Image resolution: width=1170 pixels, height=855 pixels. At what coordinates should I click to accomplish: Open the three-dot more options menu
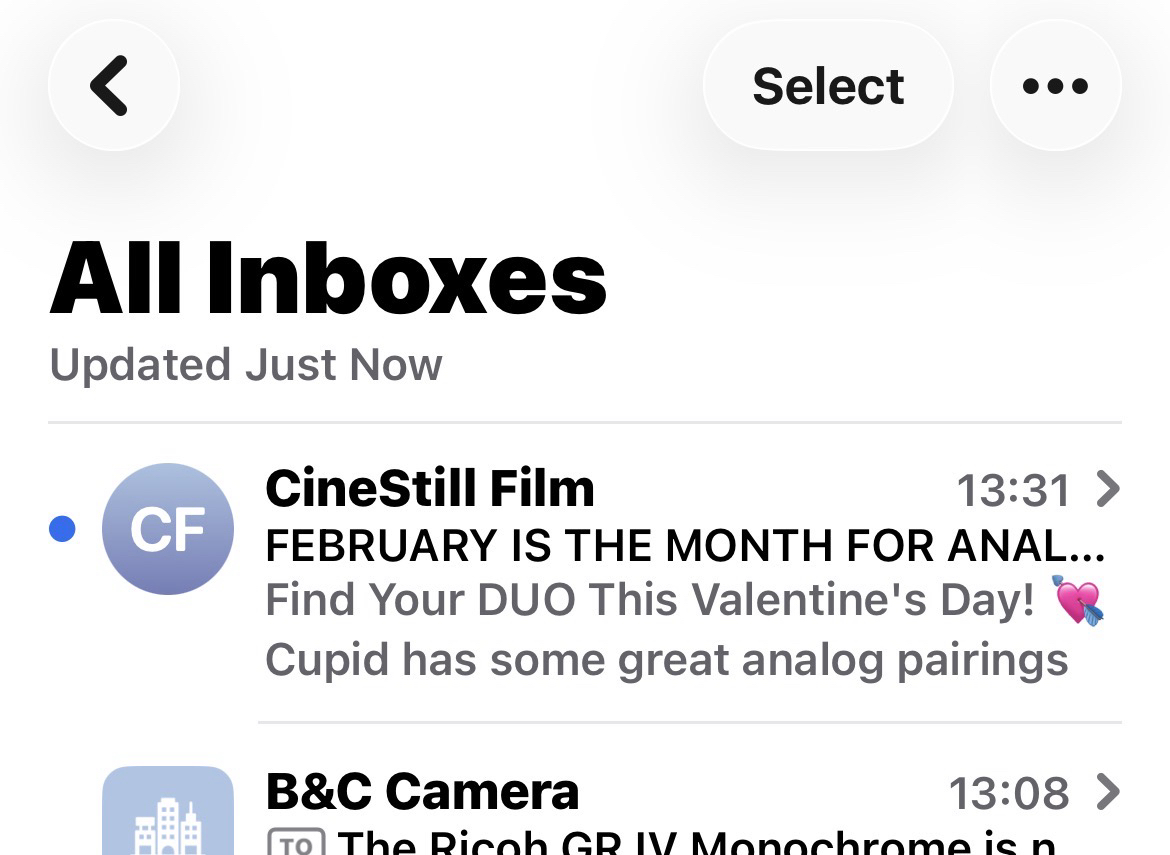click(x=1055, y=86)
